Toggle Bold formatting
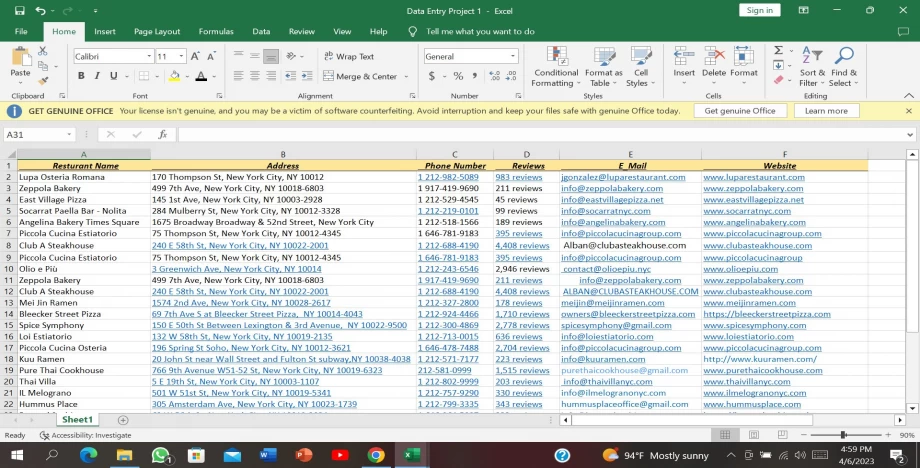This screenshot has height=468, width=920. pyautogui.click(x=81, y=76)
